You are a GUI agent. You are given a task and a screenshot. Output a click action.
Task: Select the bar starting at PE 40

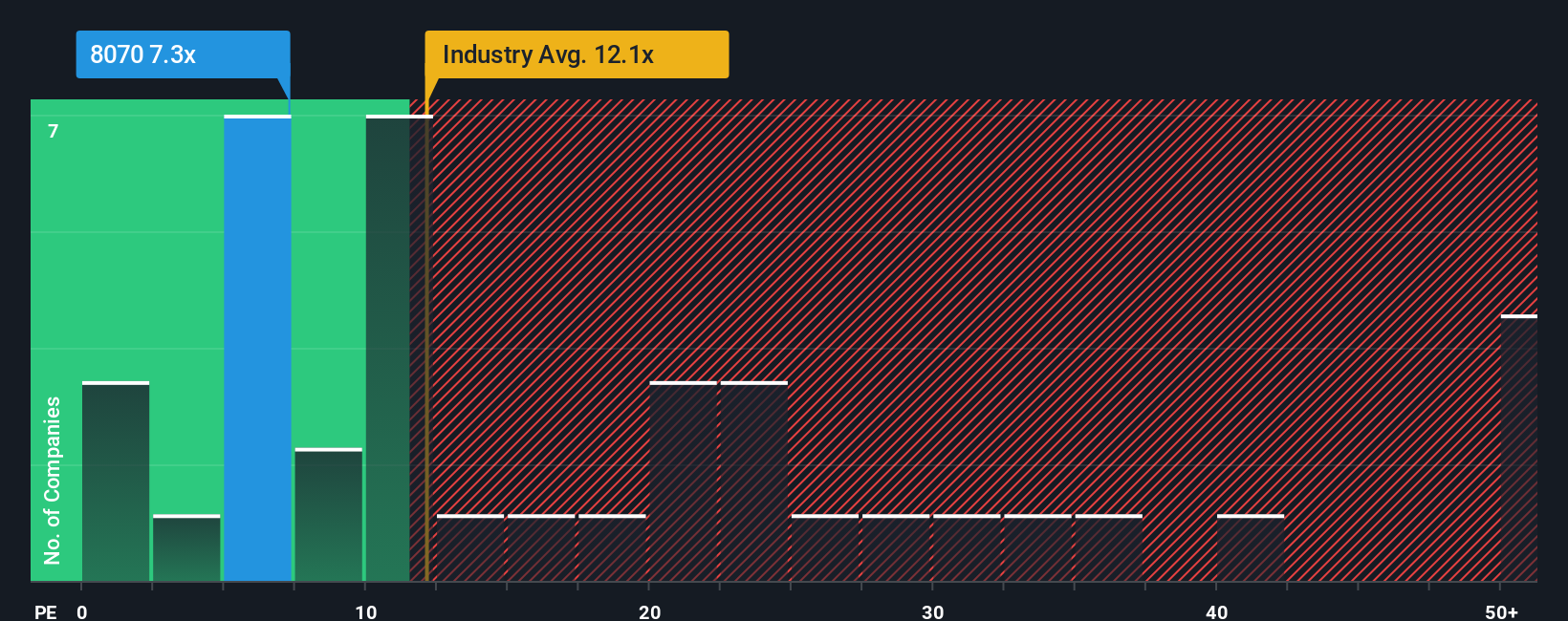[x=1251, y=548]
